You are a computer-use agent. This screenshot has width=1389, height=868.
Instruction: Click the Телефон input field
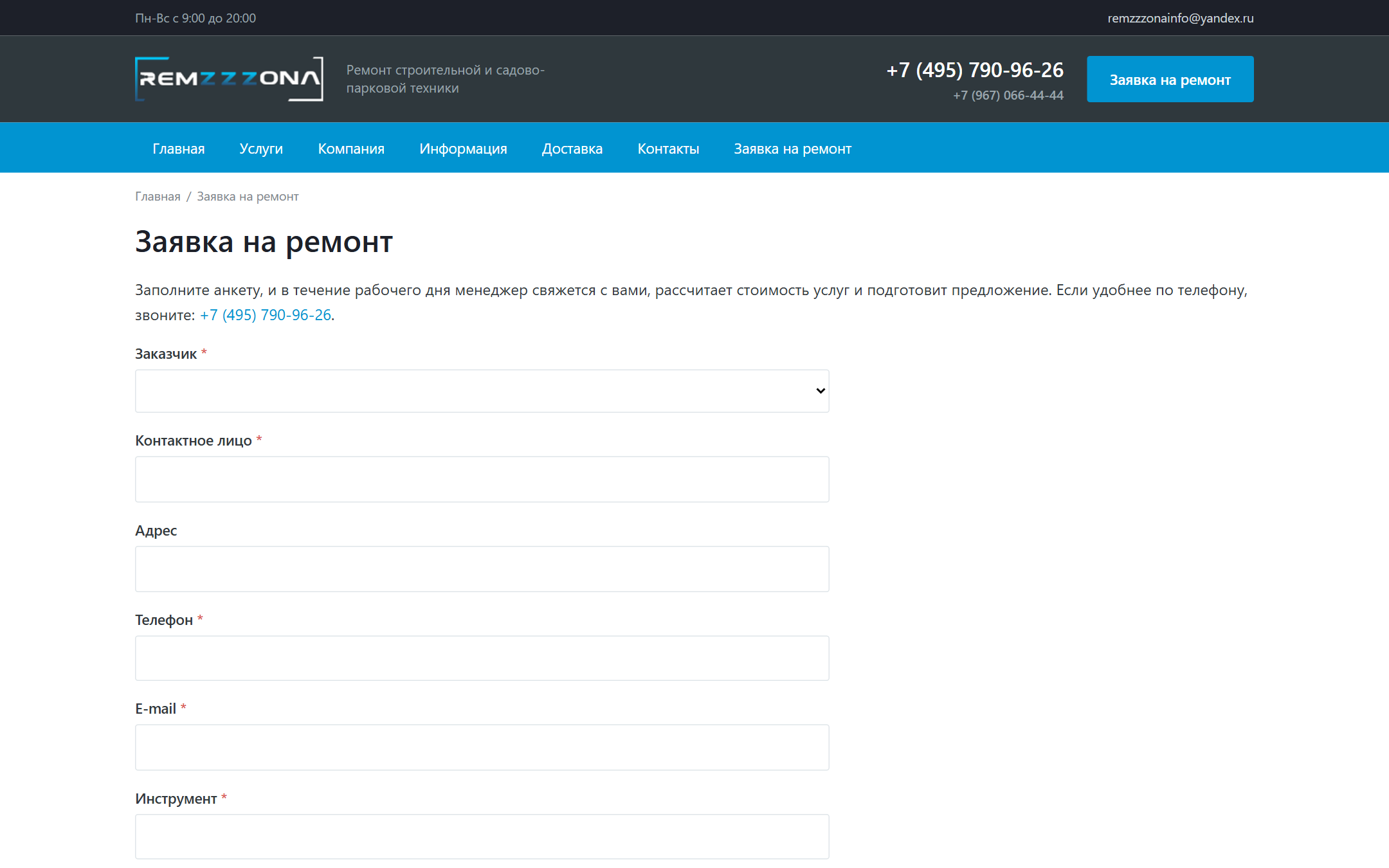[482, 658]
